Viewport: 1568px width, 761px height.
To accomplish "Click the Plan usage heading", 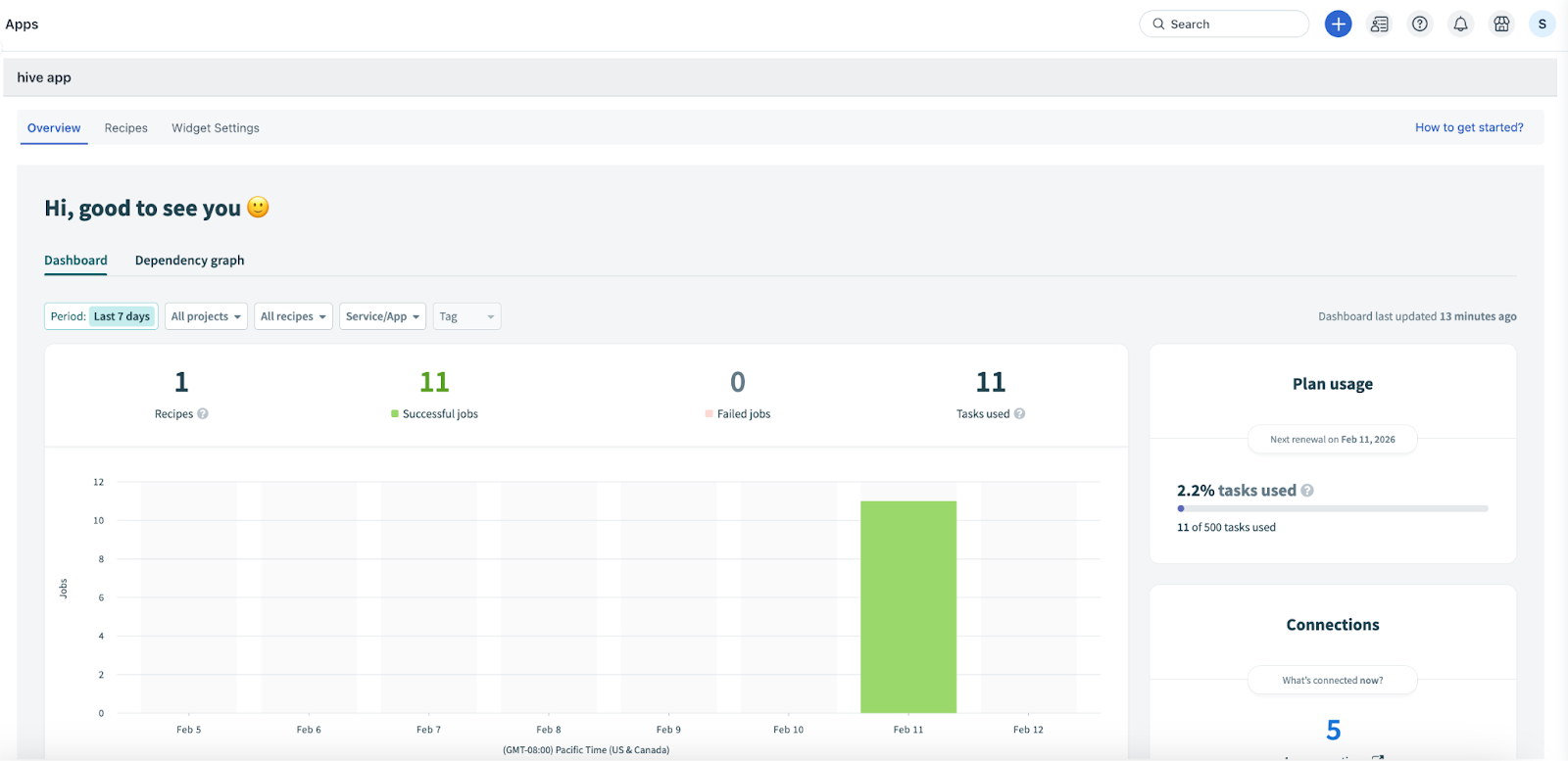I will click(x=1333, y=384).
